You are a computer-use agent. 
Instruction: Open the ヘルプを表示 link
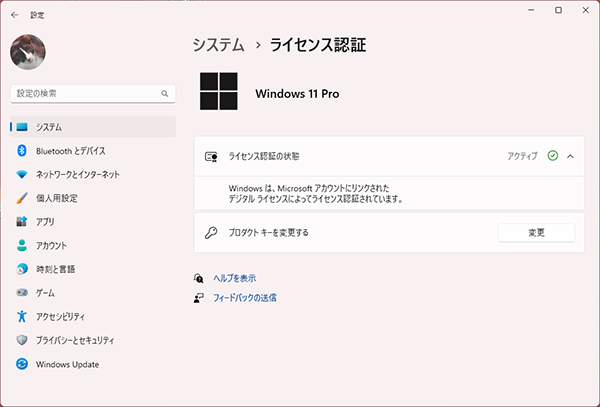235,278
